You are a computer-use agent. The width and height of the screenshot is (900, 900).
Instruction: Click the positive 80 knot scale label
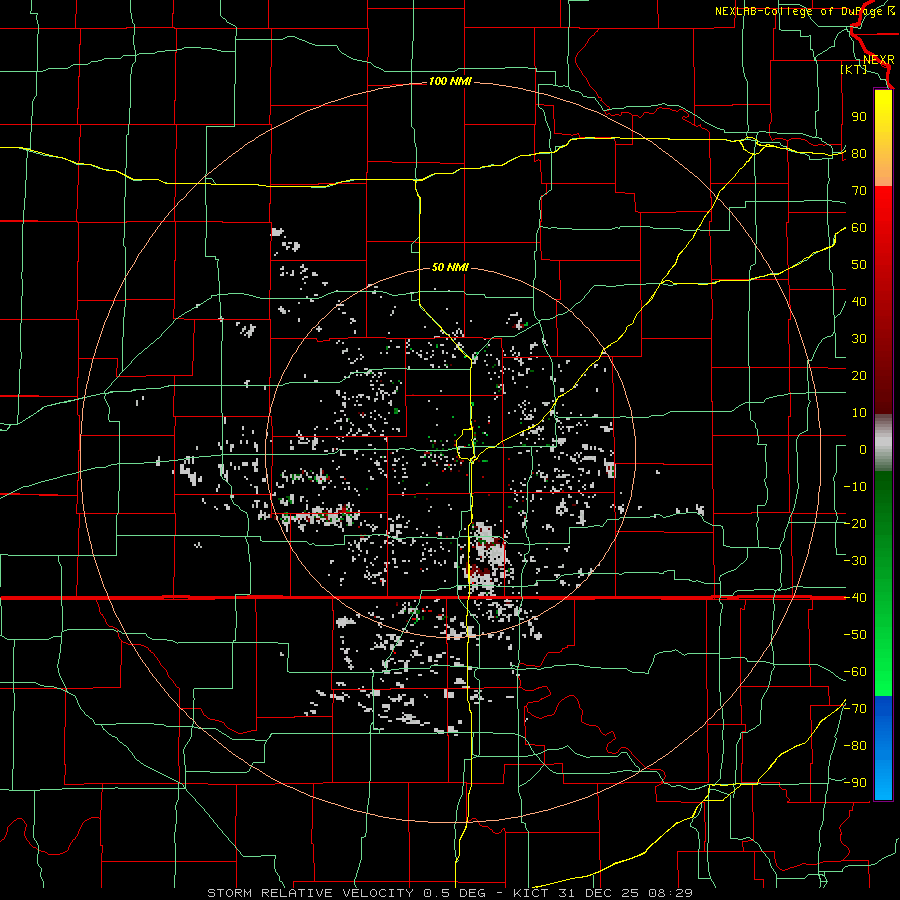(859, 153)
